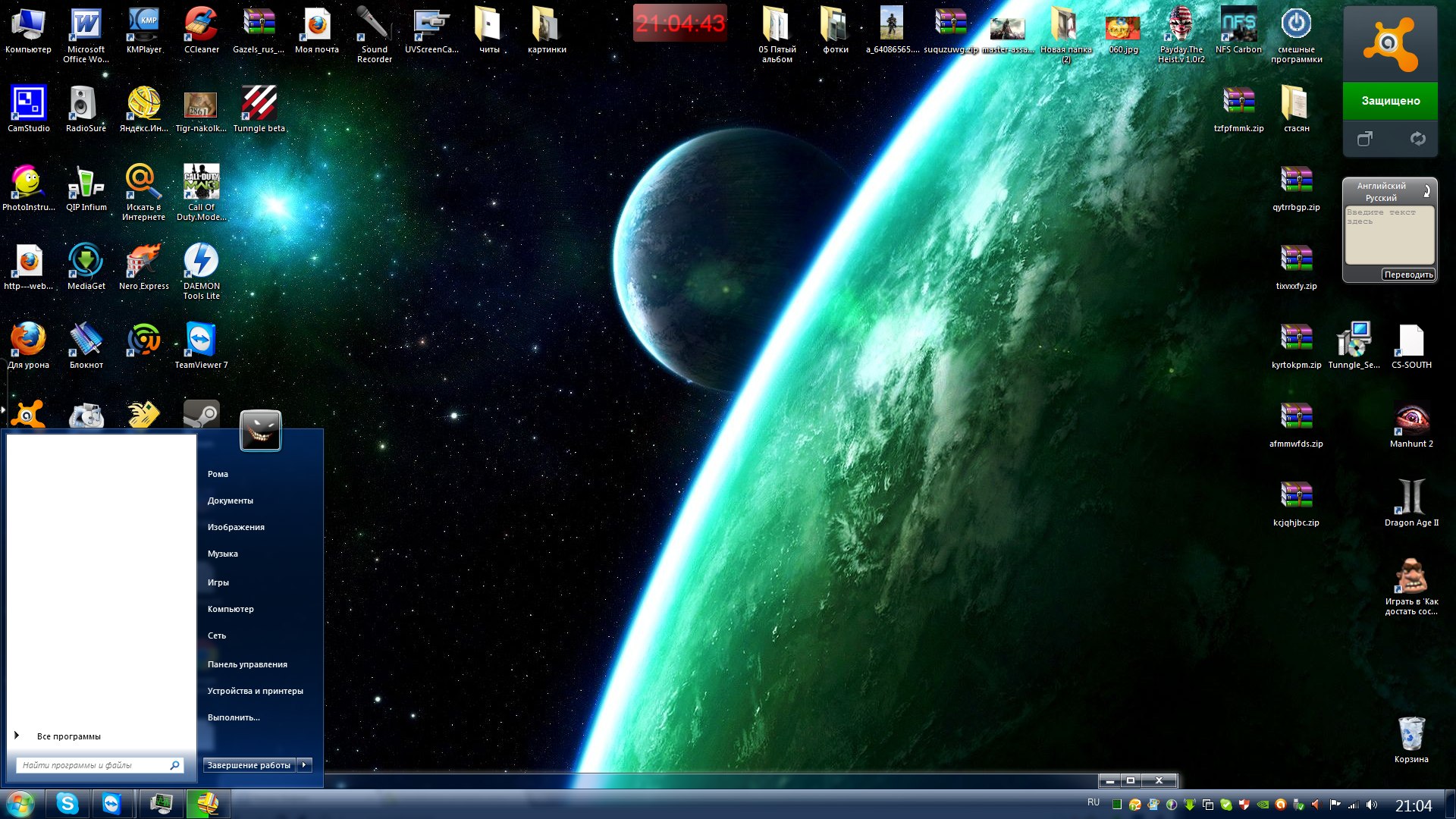Open Панель управления from Start menu
The width and height of the screenshot is (1456, 819).
tap(247, 664)
